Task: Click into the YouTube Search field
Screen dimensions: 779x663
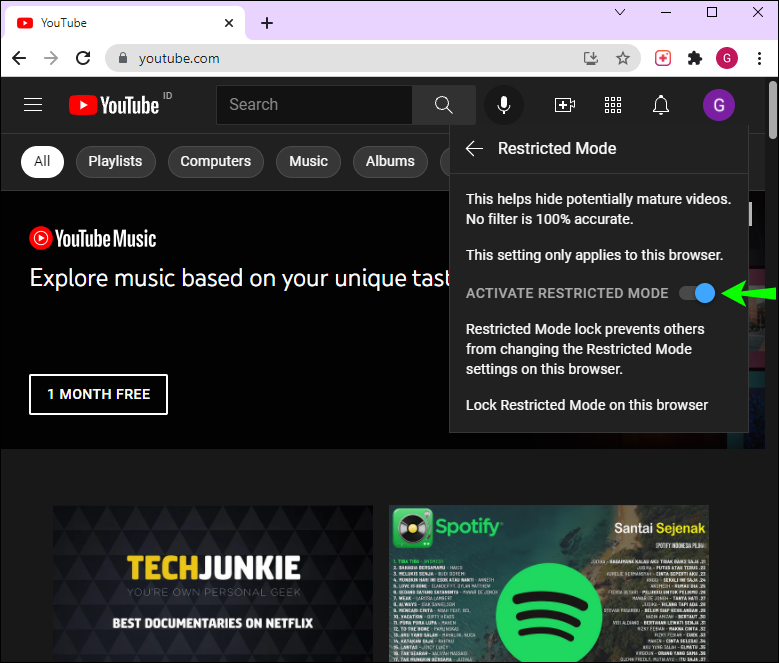Action: 314,105
